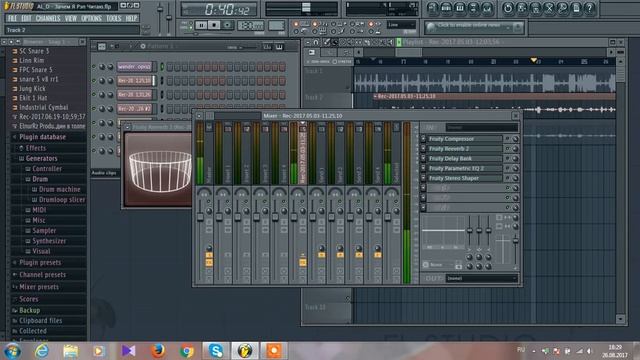640x360 pixels.
Task: Toggle mute LED for wander_openi channel
Action: click(94, 67)
